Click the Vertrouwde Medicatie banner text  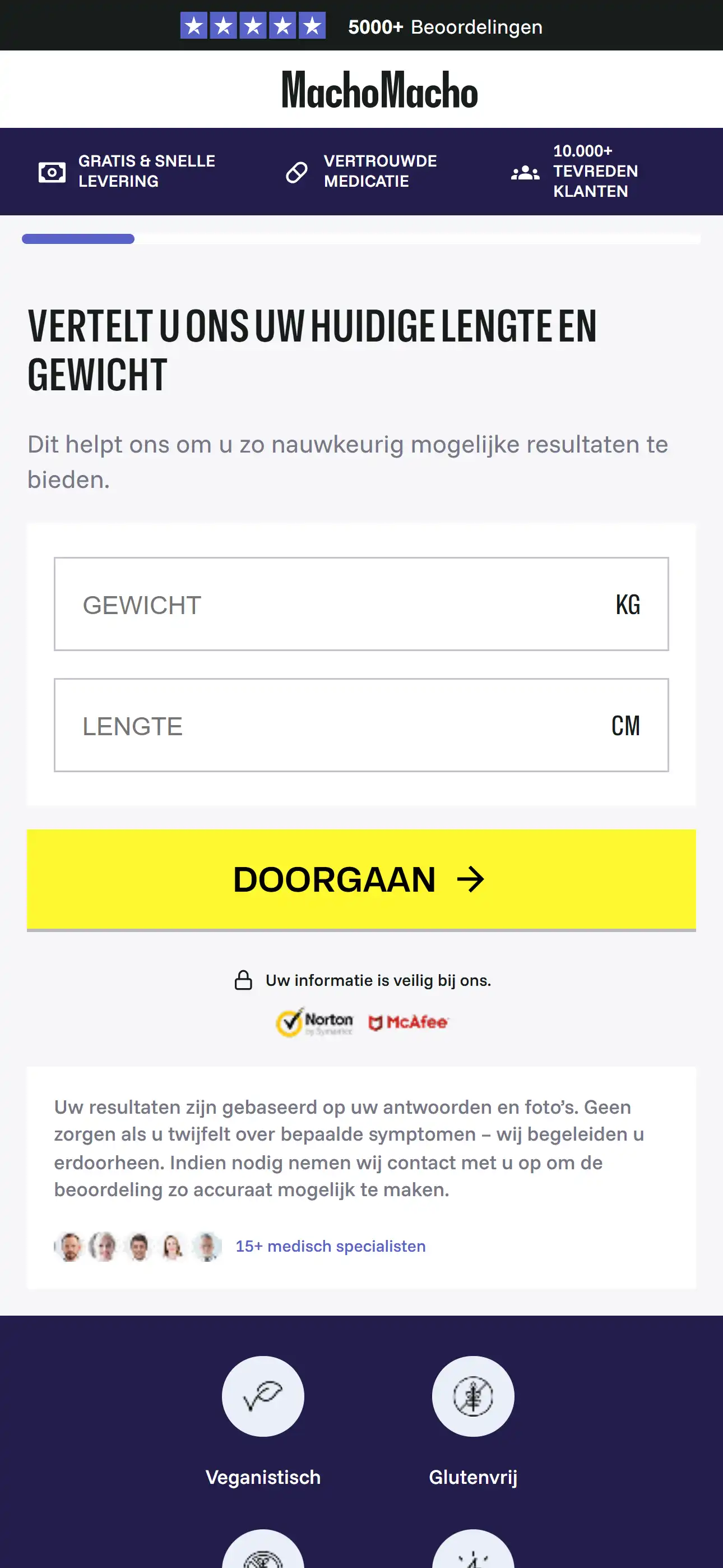pos(380,171)
